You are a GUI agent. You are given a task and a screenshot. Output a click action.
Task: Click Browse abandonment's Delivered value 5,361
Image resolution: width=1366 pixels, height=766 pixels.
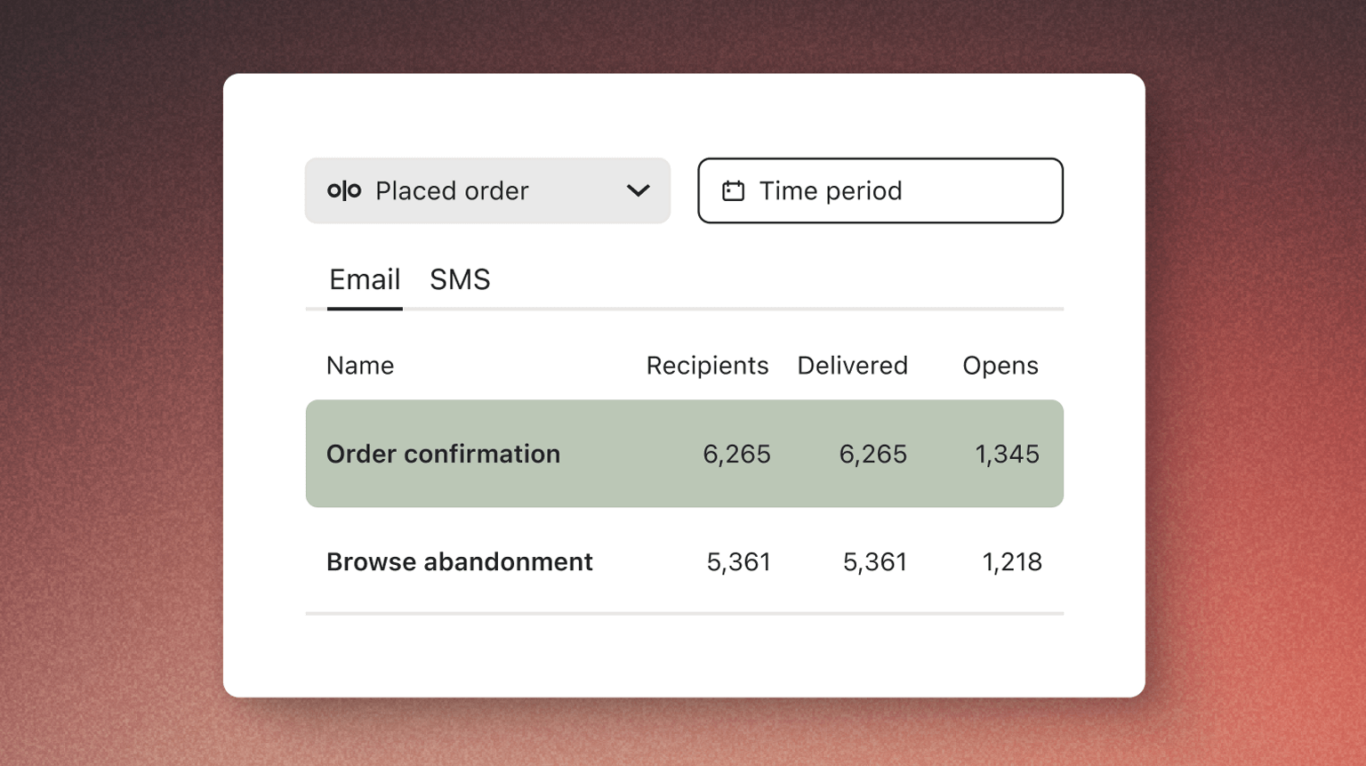[872, 561]
